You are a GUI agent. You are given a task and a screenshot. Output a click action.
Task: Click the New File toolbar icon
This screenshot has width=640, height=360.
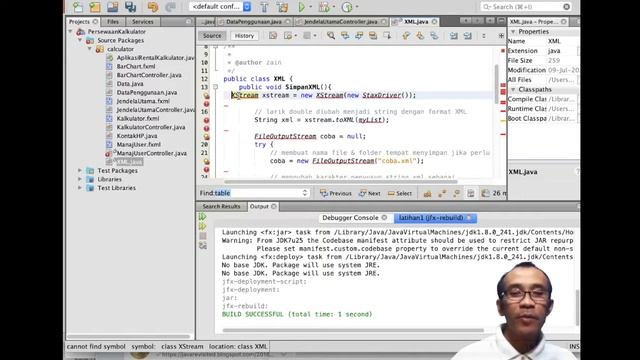77,7
